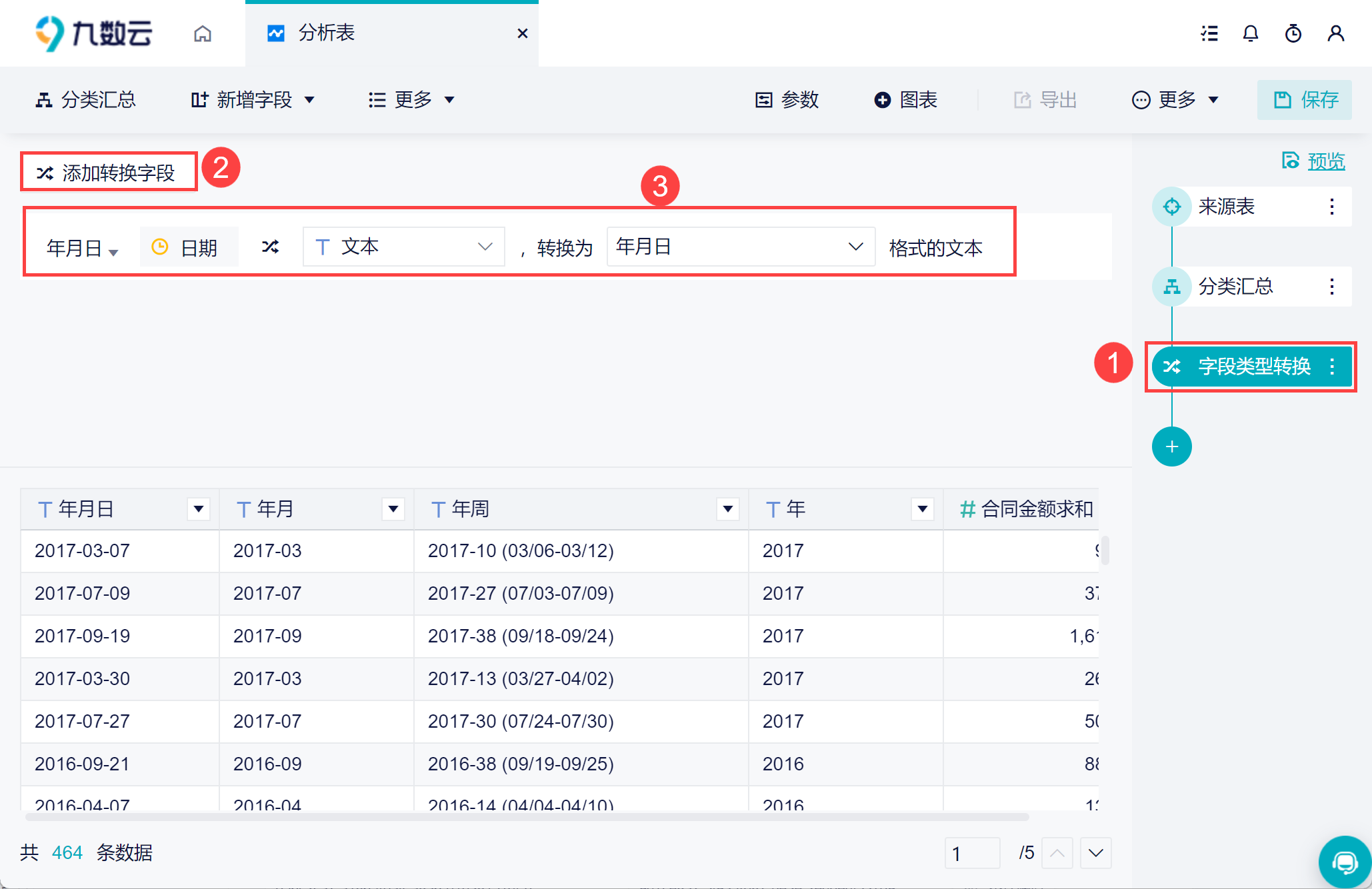Click the home icon
The height and width of the screenshot is (889, 1372).
[x=203, y=33]
